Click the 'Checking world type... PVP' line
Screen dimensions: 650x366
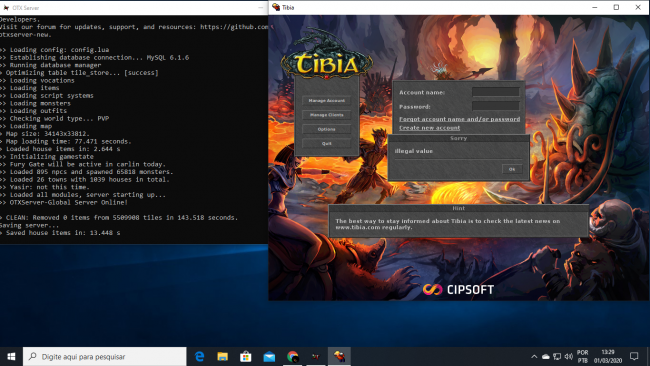pyautogui.click(x=55, y=118)
